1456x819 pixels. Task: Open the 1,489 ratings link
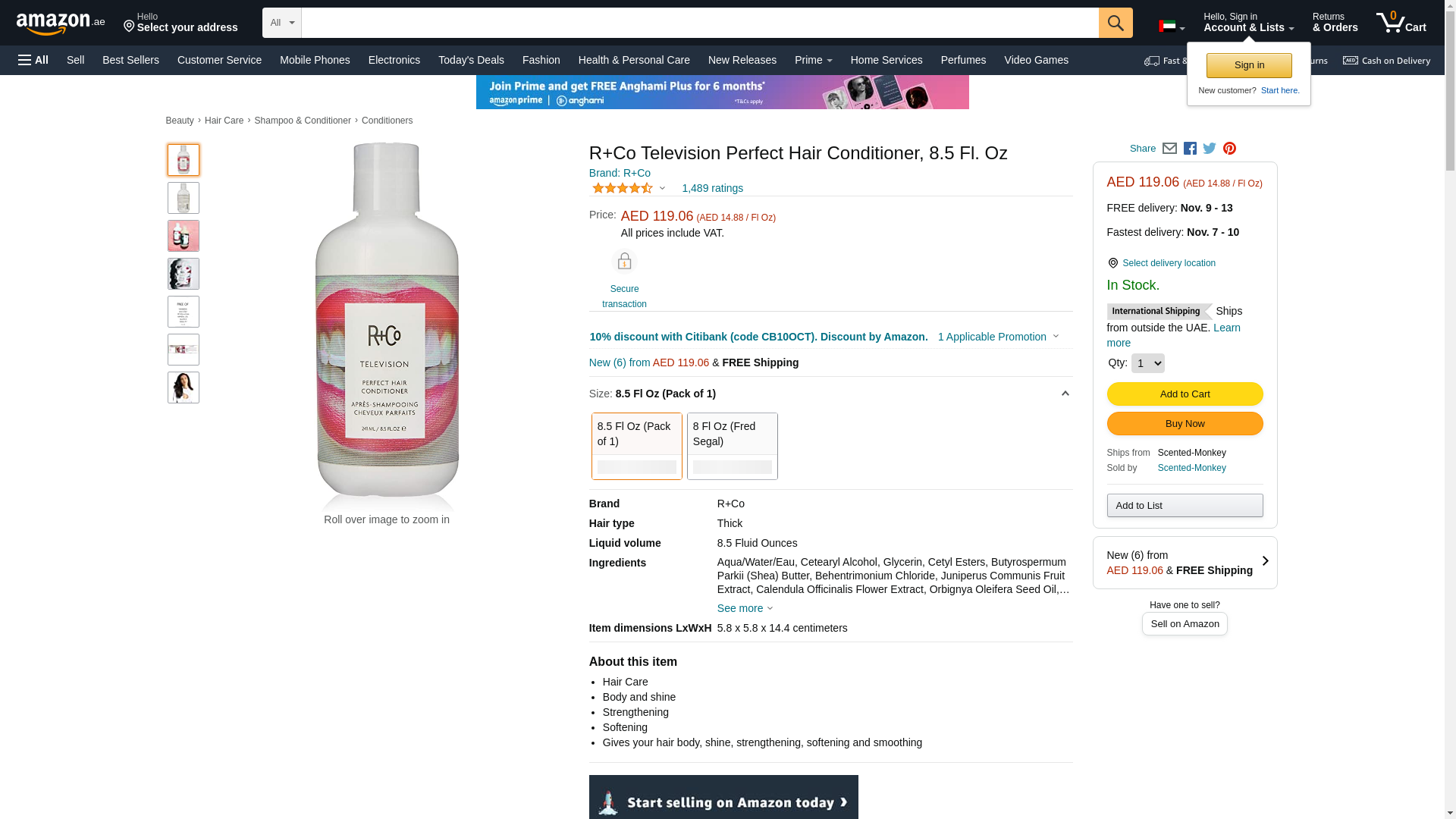tap(712, 188)
